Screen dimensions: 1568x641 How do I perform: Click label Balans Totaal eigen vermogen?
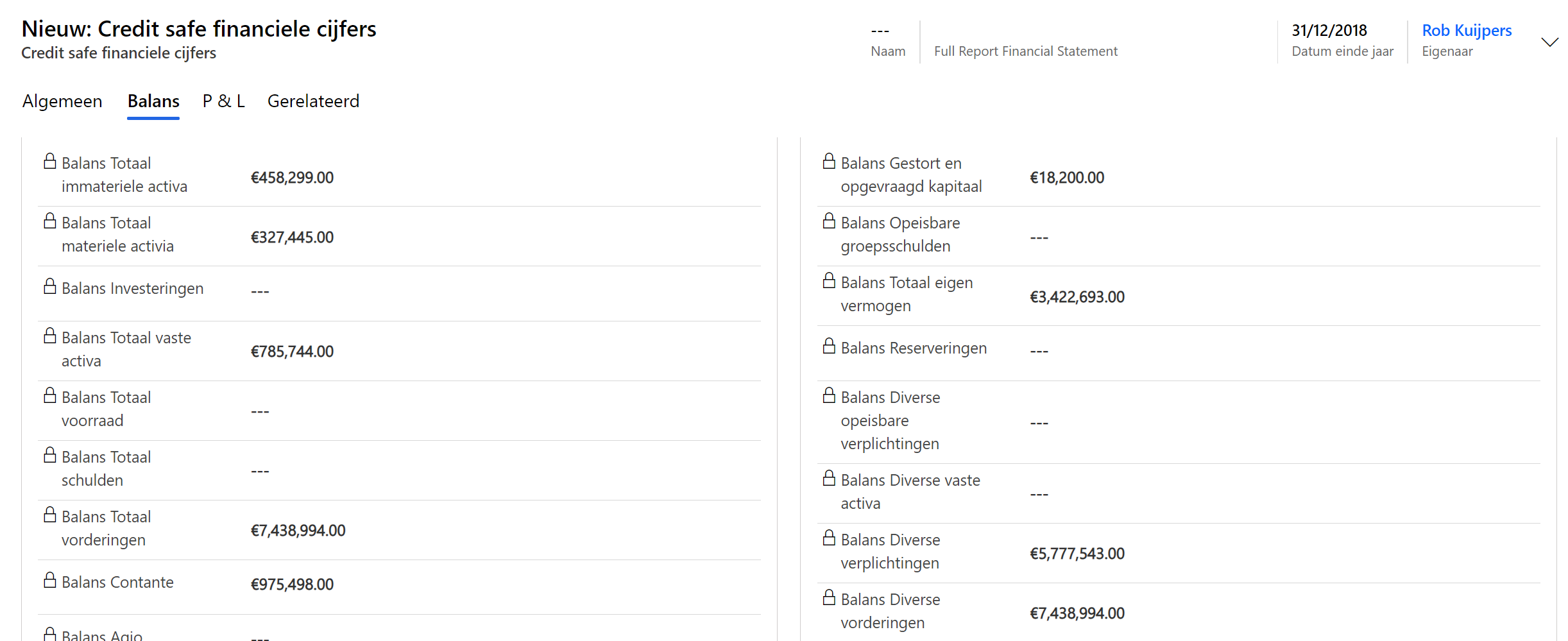(907, 295)
